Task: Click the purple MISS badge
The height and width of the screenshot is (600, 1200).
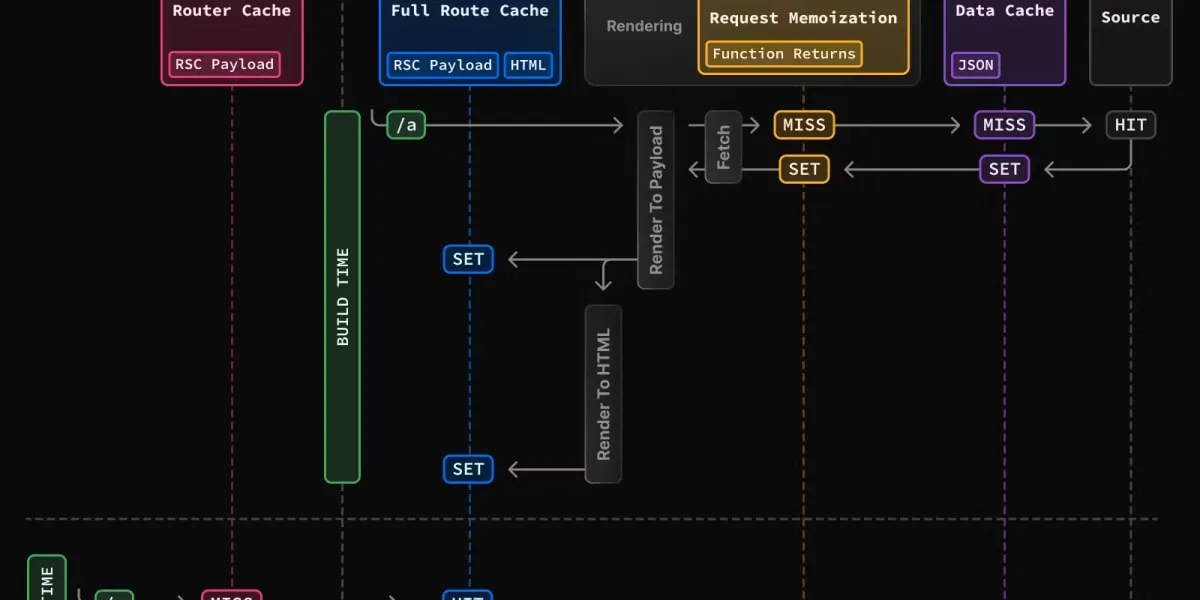Action: click(x=1004, y=125)
